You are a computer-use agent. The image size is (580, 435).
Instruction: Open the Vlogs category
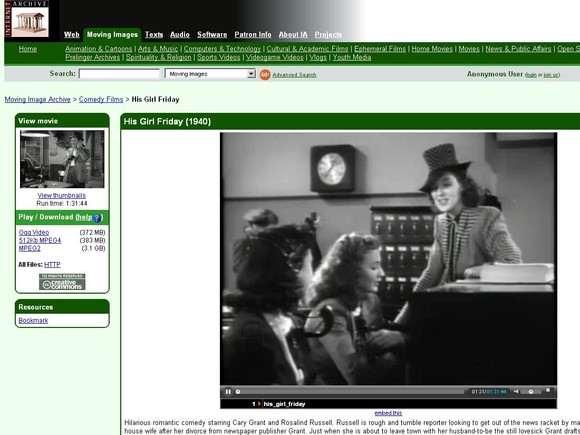tap(318, 57)
